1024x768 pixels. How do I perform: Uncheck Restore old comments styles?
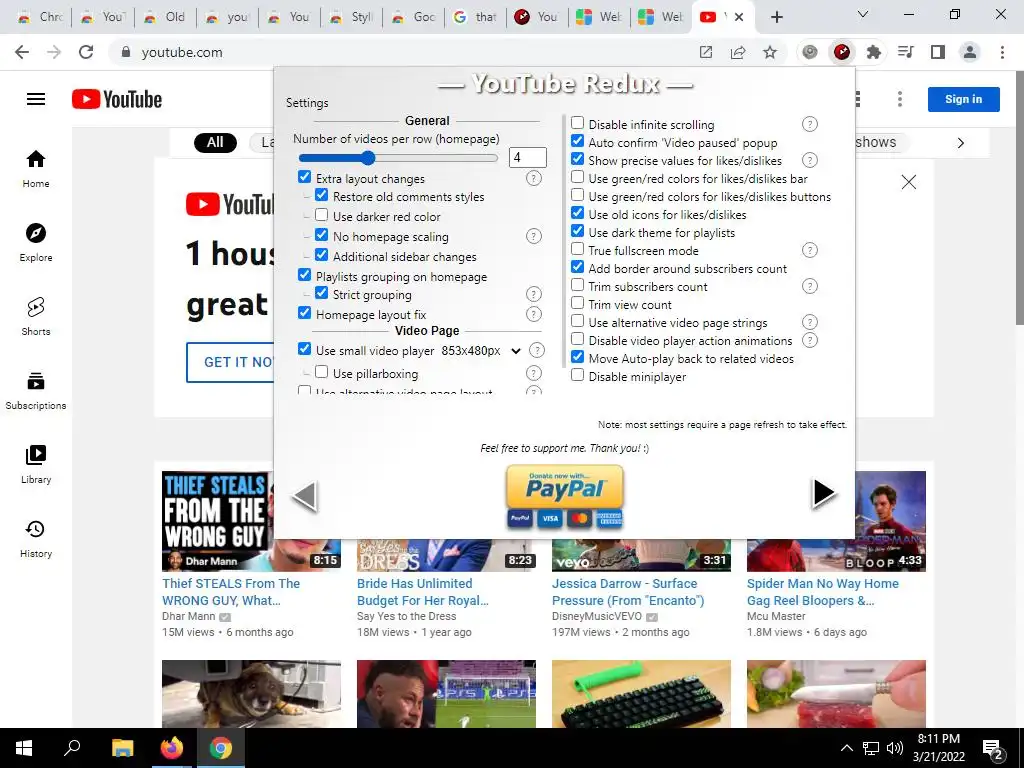click(321, 195)
